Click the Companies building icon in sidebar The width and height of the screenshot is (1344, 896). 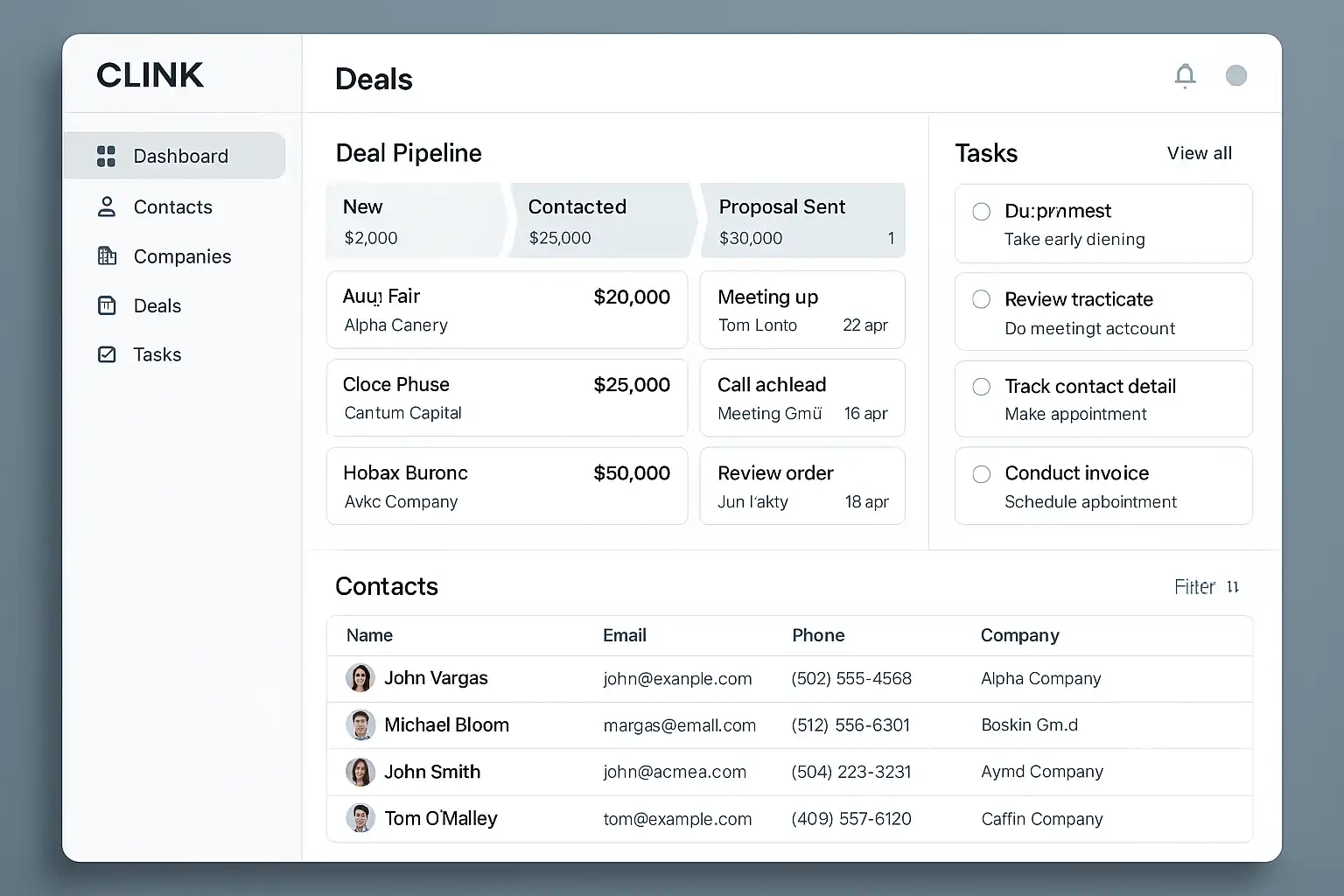click(106, 256)
